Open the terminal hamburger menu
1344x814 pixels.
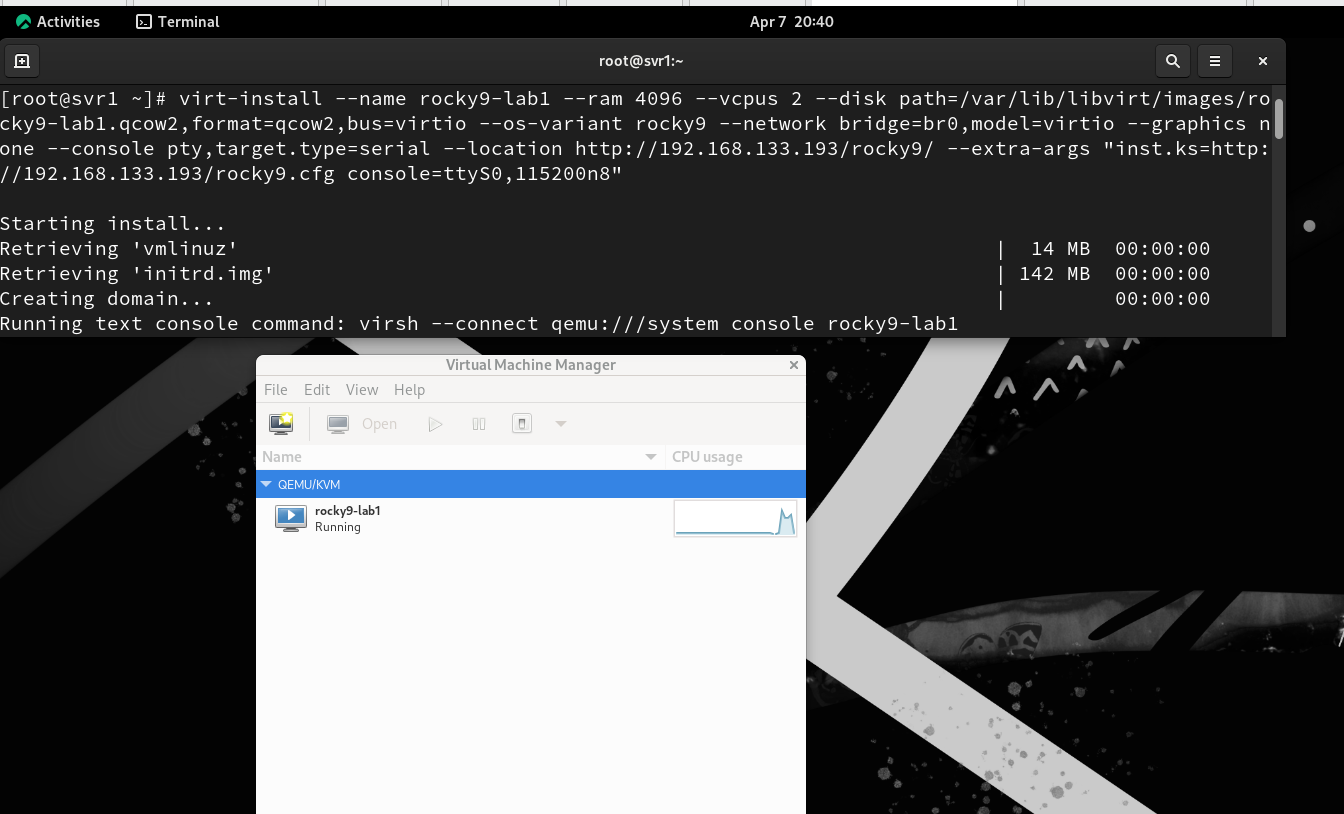click(1215, 61)
